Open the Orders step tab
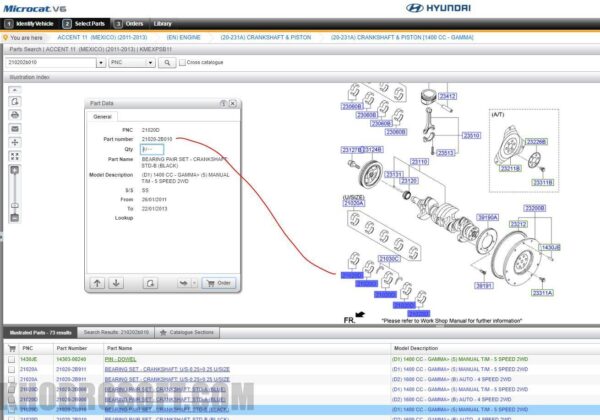Image resolution: width=600 pixels, height=420 pixels. click(129, 24)
